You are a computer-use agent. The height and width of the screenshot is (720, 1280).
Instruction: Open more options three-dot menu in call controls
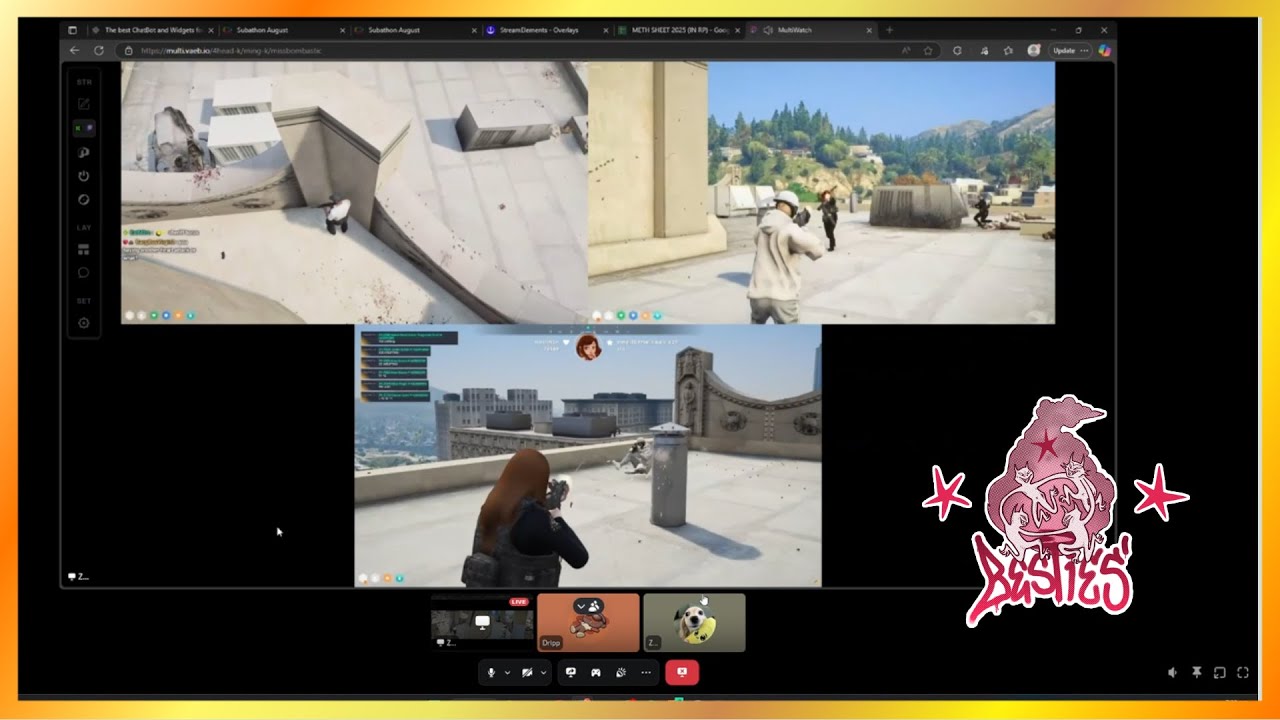(x=646, y=673)
